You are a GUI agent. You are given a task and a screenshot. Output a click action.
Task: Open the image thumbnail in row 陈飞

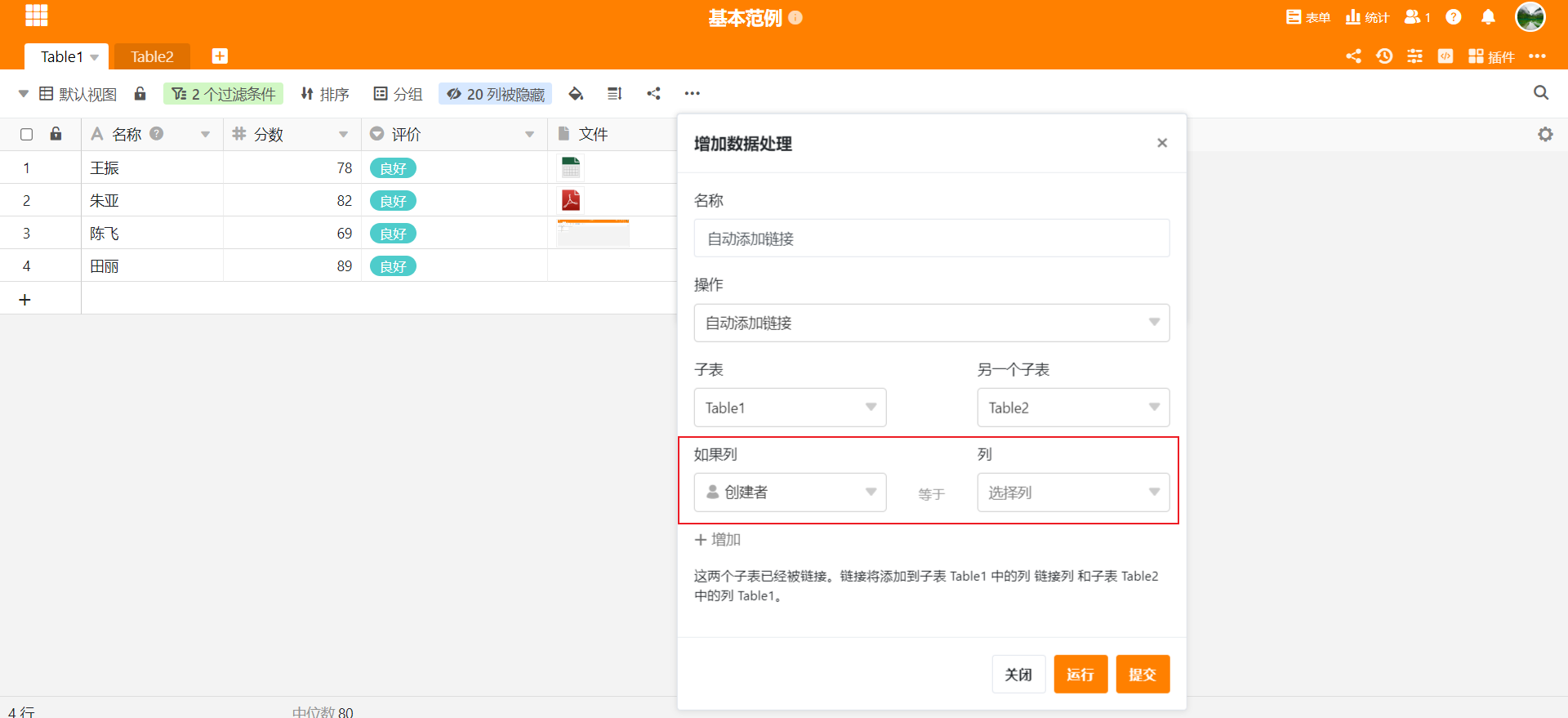(x=593, y=233)
